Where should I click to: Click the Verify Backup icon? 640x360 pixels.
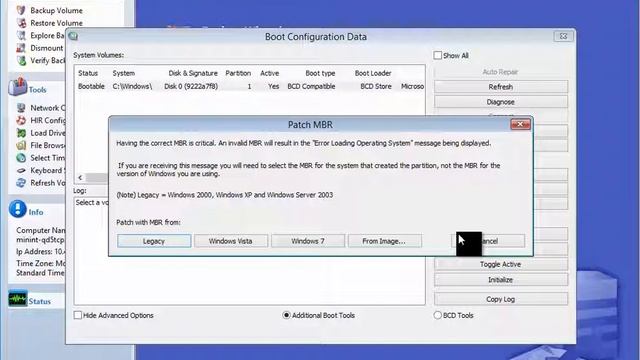(x=21, y=60)
